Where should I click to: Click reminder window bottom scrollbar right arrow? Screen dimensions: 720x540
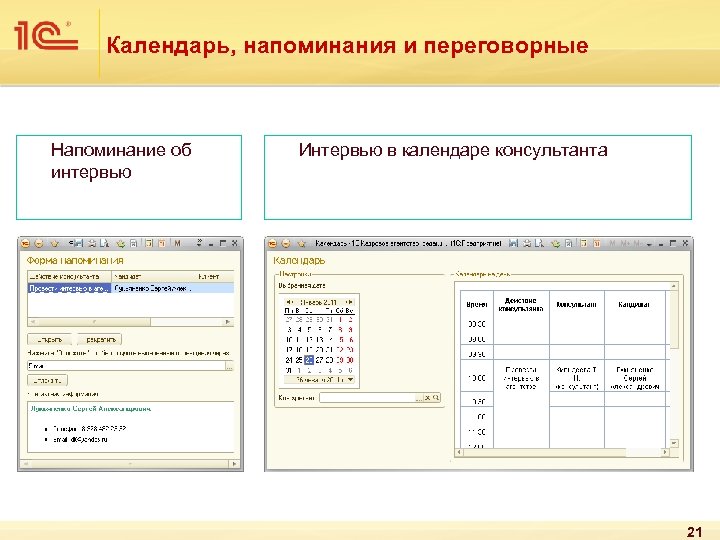coord(235,464)
